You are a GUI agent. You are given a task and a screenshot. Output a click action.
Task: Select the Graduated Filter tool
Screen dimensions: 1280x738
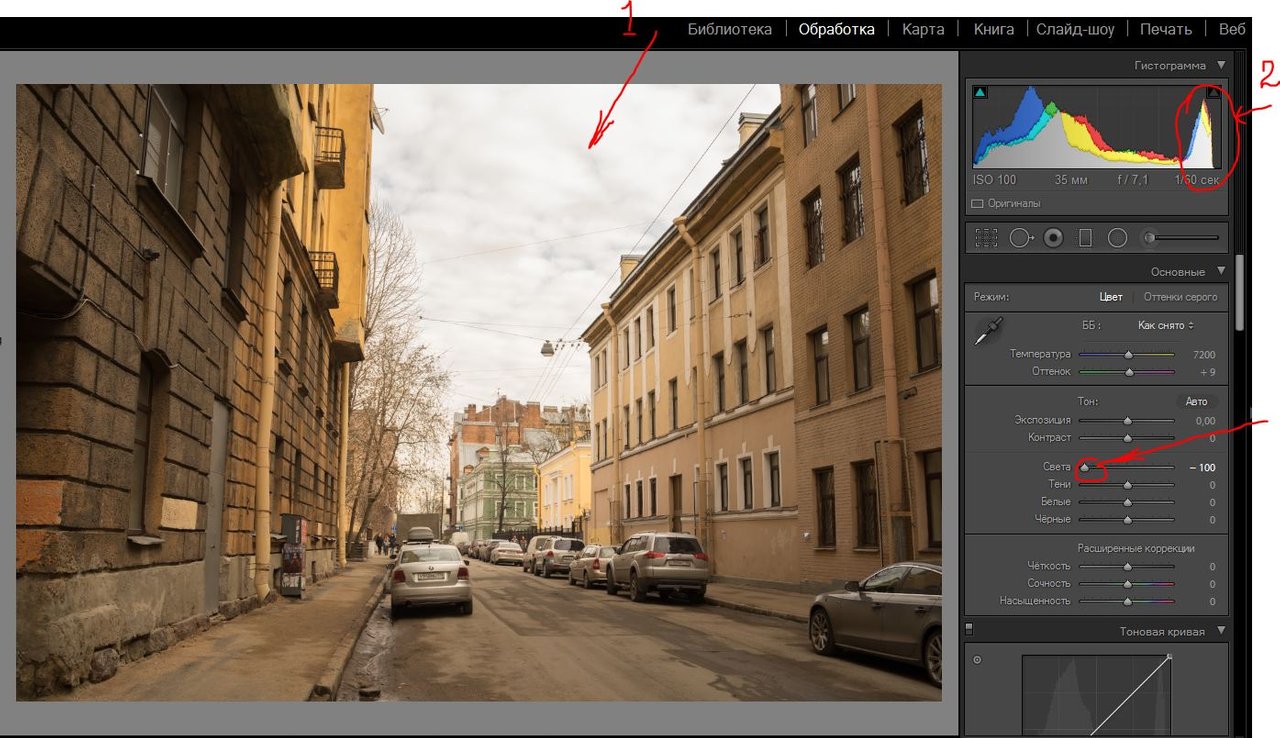point(1085,238)
